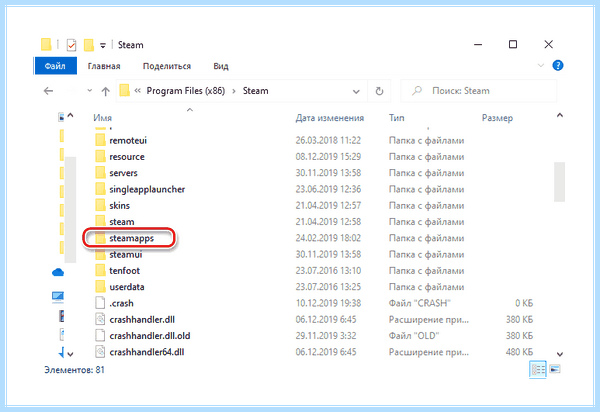
Task: Click the New folder quick access icon
Action: pyautogui.click(x=89, y=45)
